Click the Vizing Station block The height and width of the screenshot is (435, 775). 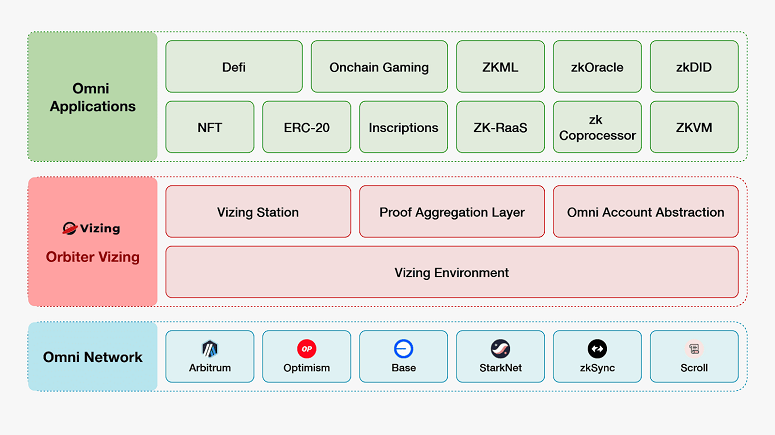258,212
